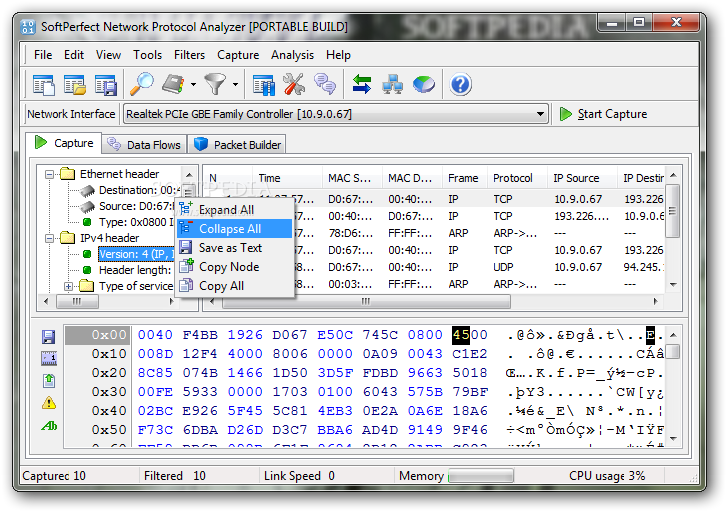The width and height of the screenshot is (727, 512).
Task: Select the Type: 0x0800 tree item
Action: pos(136,222)
